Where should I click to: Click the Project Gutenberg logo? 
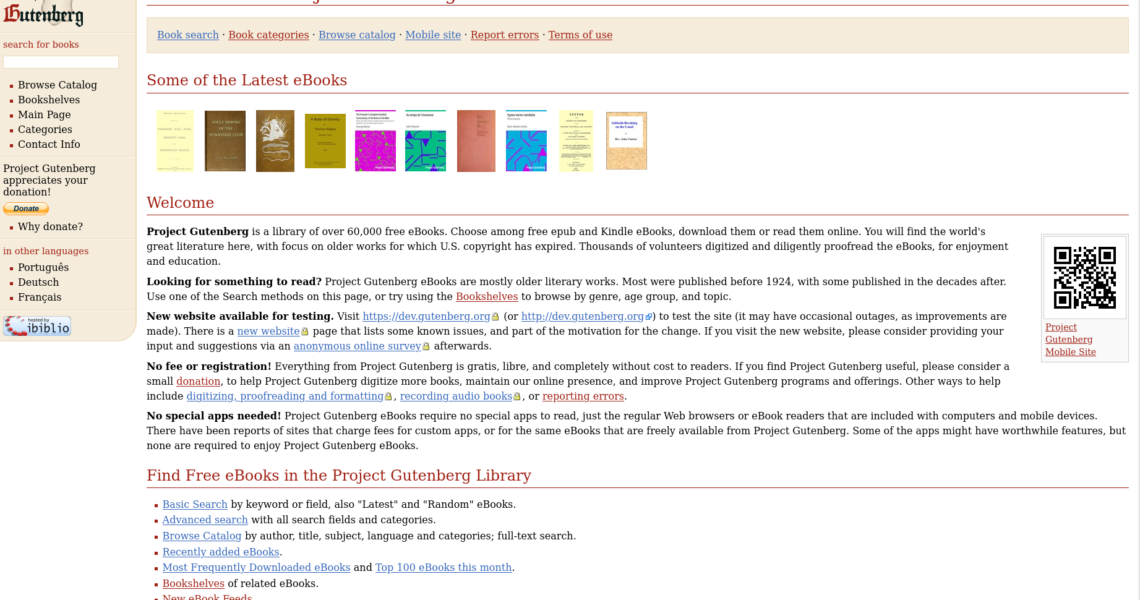click(x=42, y=14)
